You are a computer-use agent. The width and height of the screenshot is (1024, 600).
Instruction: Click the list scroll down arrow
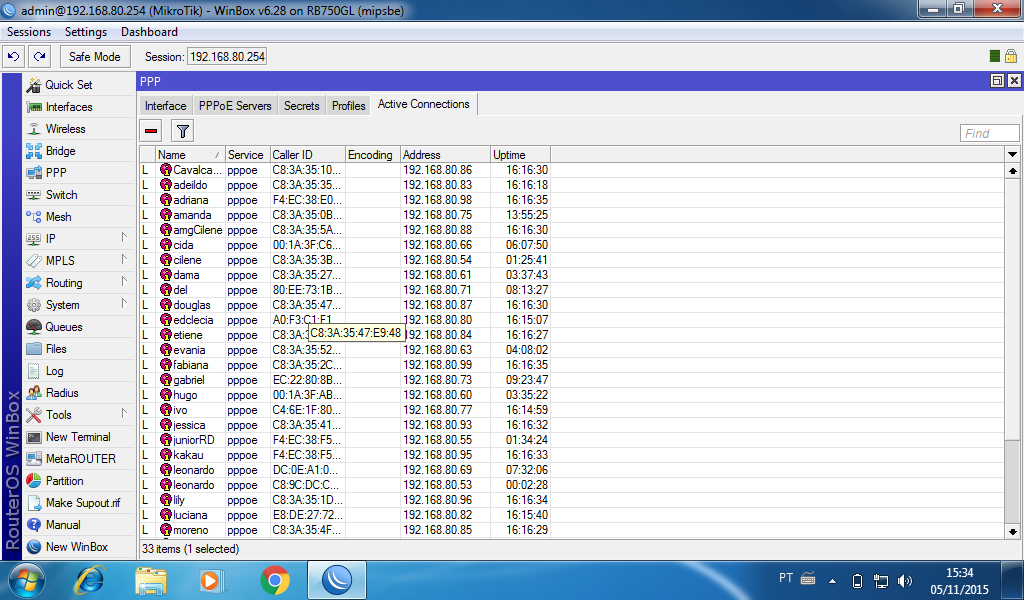pyautogui.click(x=1012, y=532)
